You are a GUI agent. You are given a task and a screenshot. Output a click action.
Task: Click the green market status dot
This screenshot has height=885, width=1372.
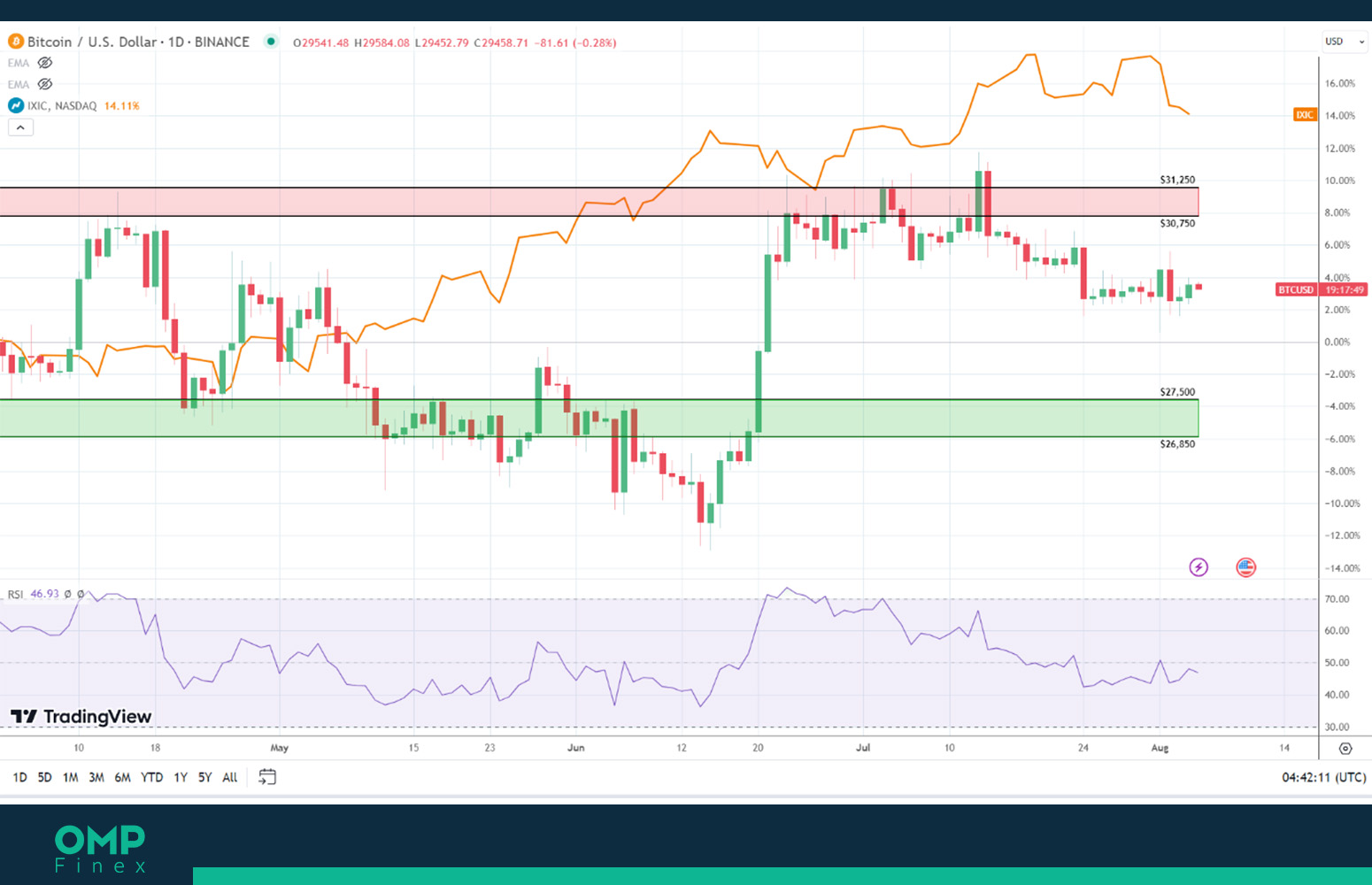(x=271, y=42)
